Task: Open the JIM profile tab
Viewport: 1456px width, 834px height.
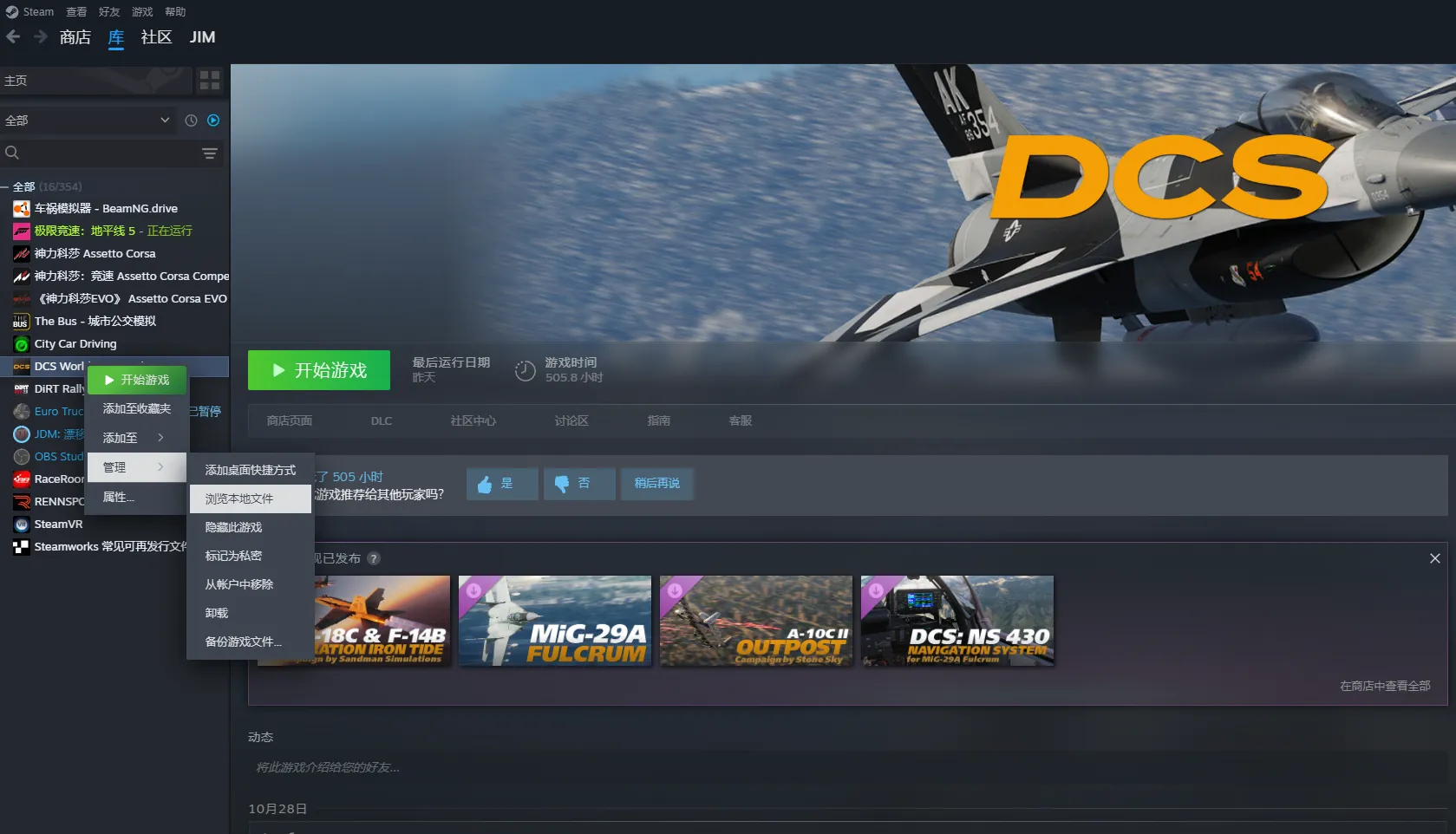Action: [202, 37]
